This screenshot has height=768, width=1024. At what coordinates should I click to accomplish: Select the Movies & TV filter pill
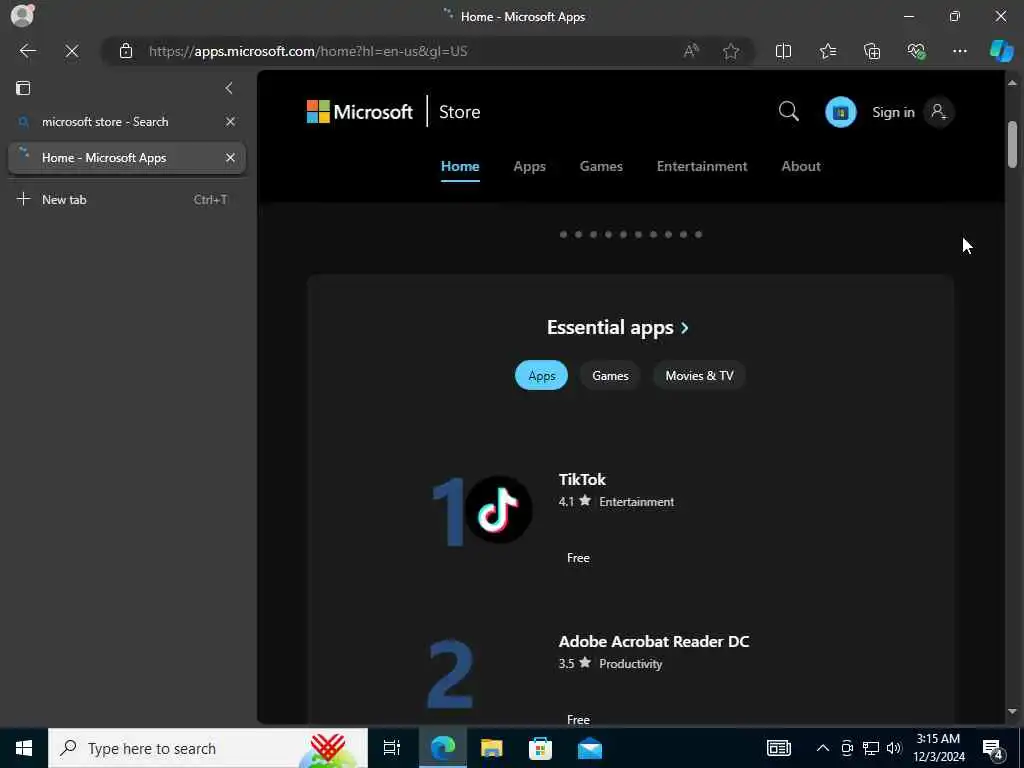click(699, 376)
